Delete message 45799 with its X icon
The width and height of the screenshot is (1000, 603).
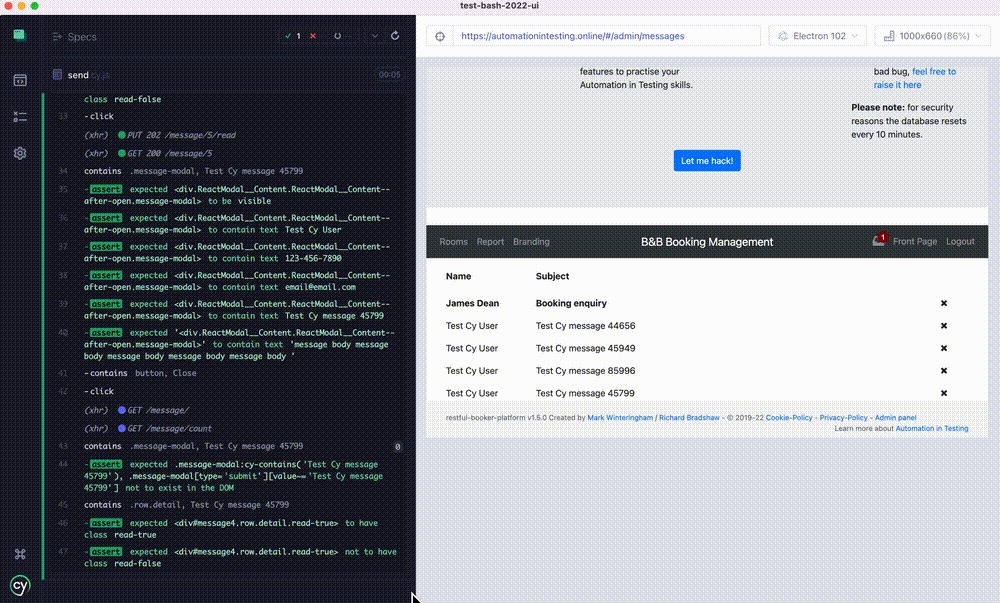click(944, 393)
